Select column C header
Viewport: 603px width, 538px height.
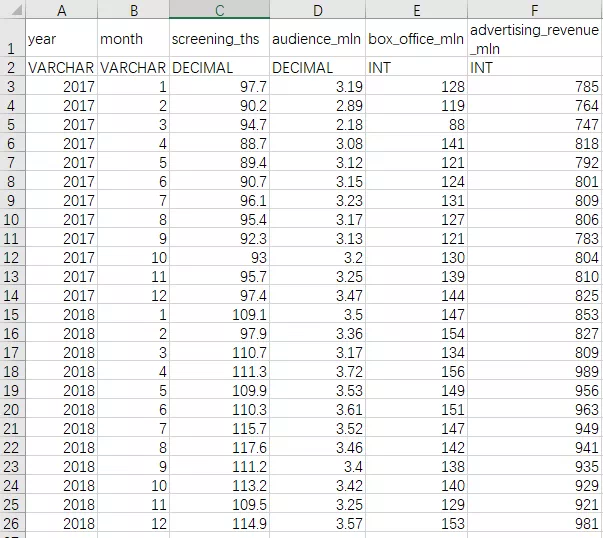tap(220, 9)
